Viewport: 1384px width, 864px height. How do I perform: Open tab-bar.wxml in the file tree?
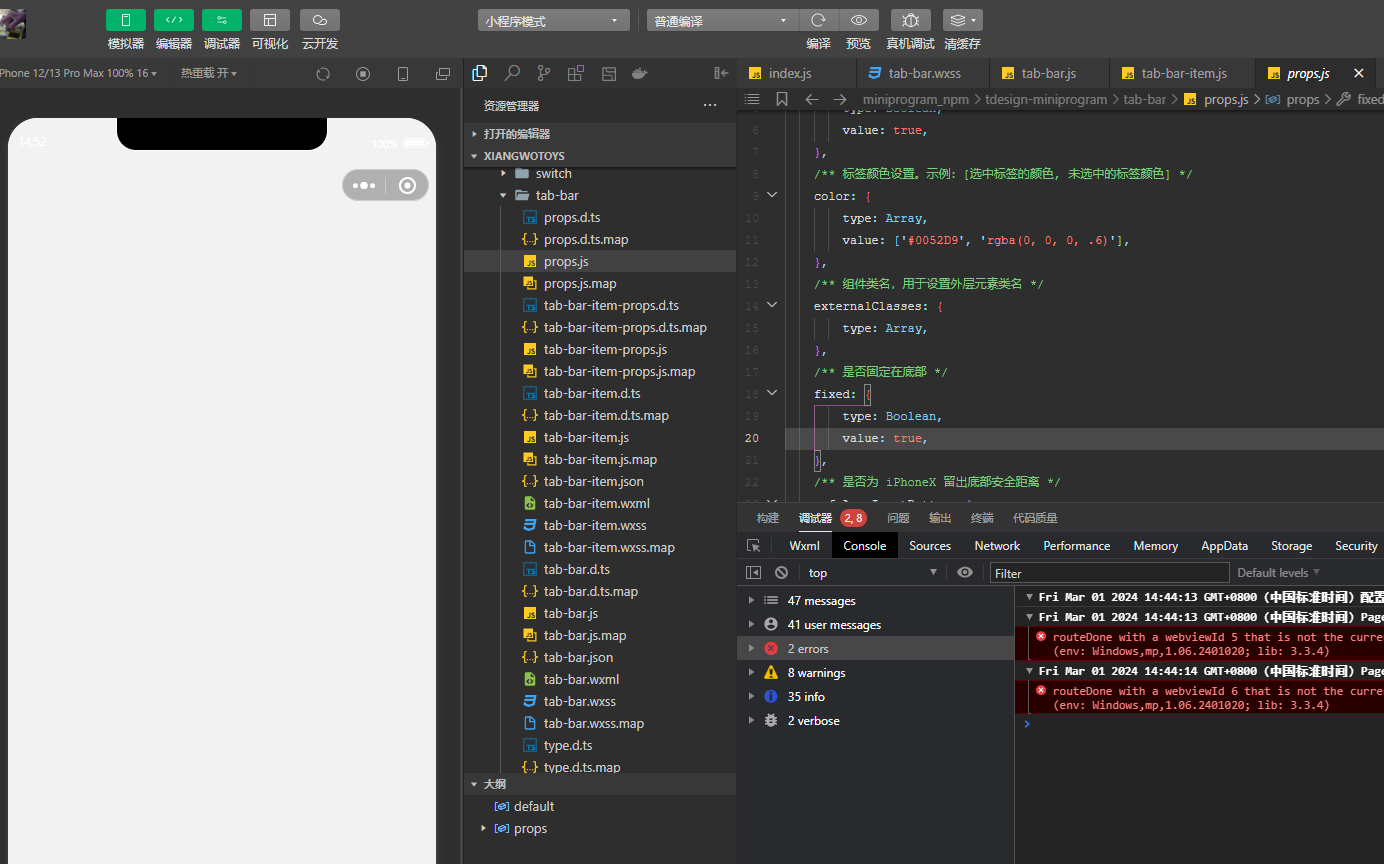point(599,679)
